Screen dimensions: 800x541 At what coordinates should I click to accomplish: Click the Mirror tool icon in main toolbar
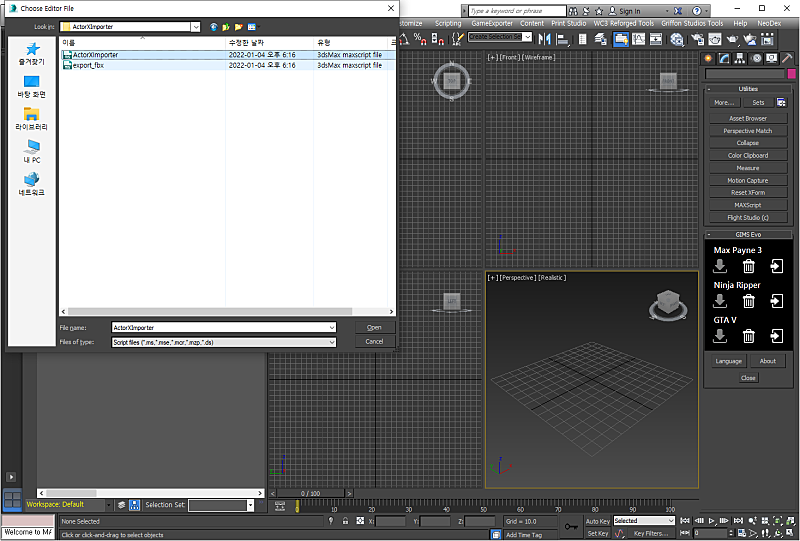546,38
